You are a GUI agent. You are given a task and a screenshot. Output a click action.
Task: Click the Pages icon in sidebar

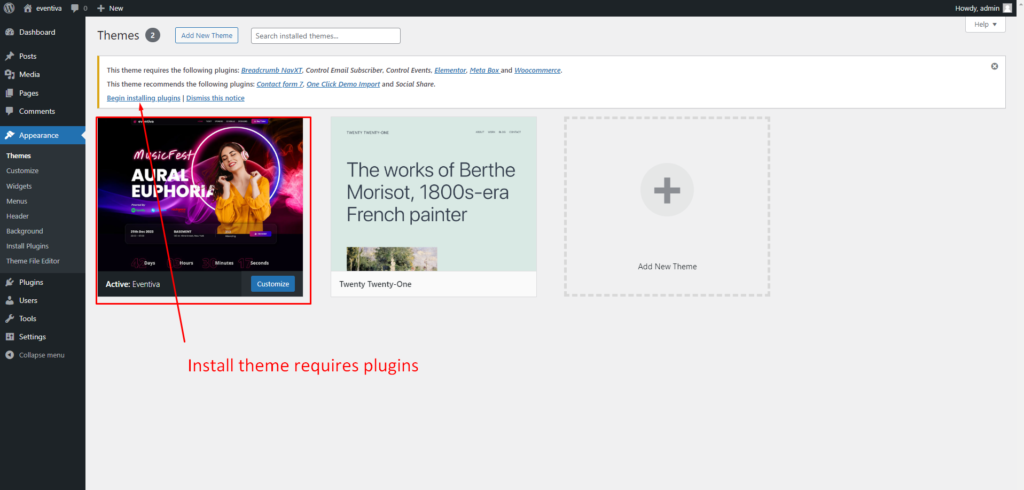[x=9, y=93]
